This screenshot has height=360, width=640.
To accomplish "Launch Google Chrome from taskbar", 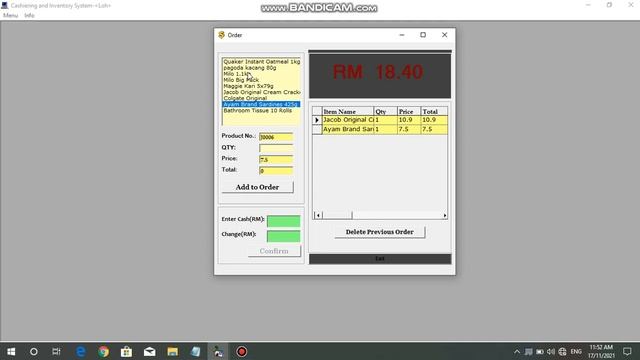I will tap(104, 351).
